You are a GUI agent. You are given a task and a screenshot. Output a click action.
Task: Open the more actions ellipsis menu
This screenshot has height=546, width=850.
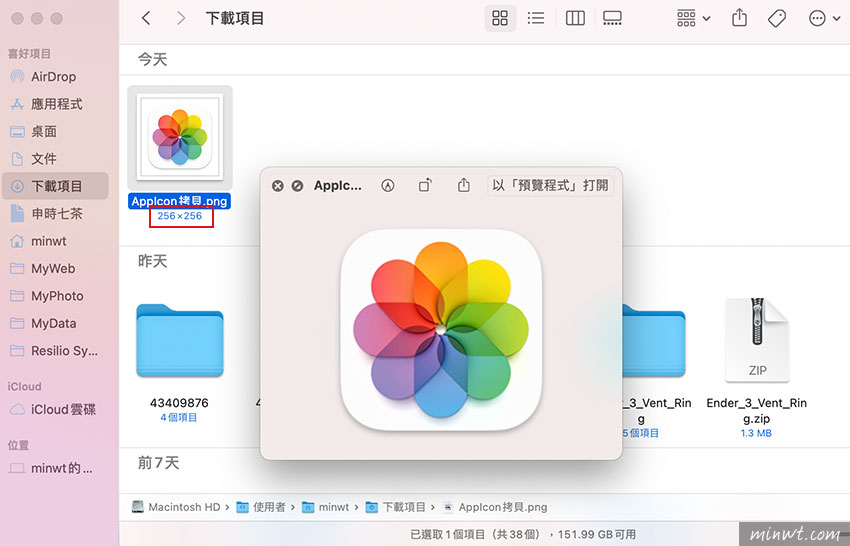point(824,18)
